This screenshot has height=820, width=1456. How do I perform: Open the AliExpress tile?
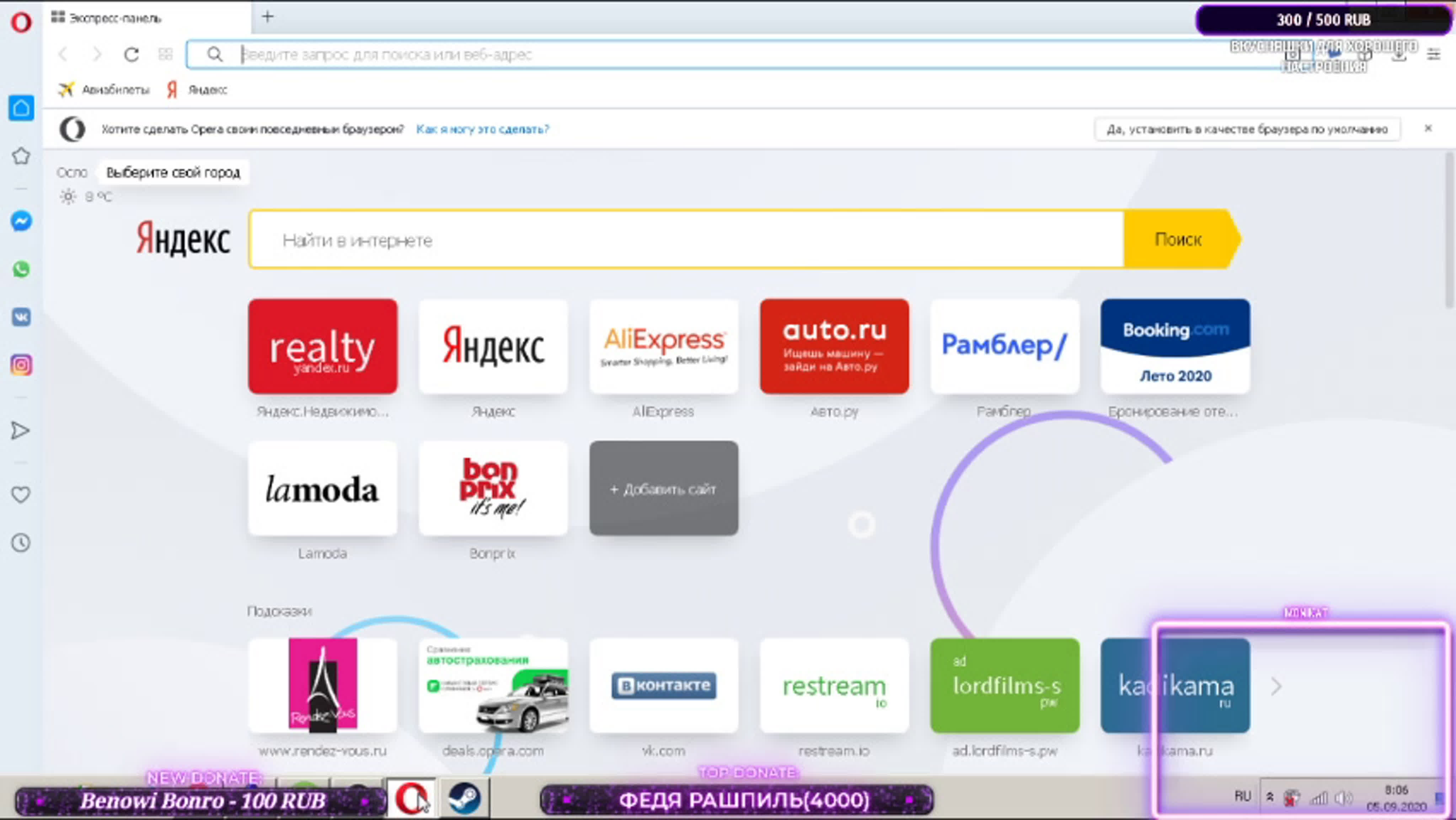[x=664, y=346]
